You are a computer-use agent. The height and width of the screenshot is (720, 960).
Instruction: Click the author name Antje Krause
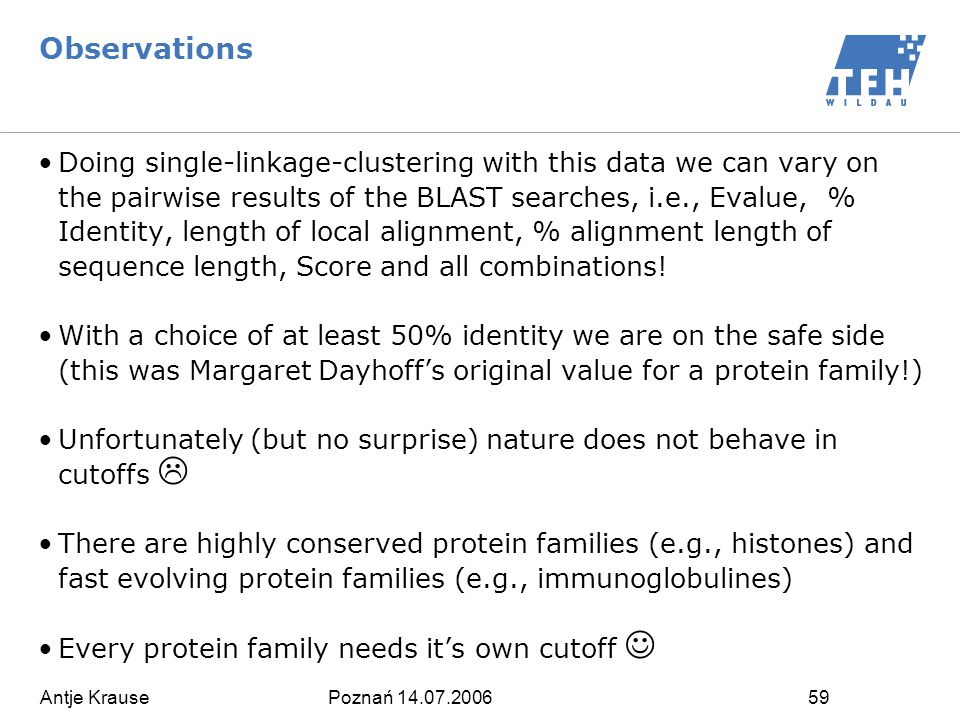(x=94, y=697)
